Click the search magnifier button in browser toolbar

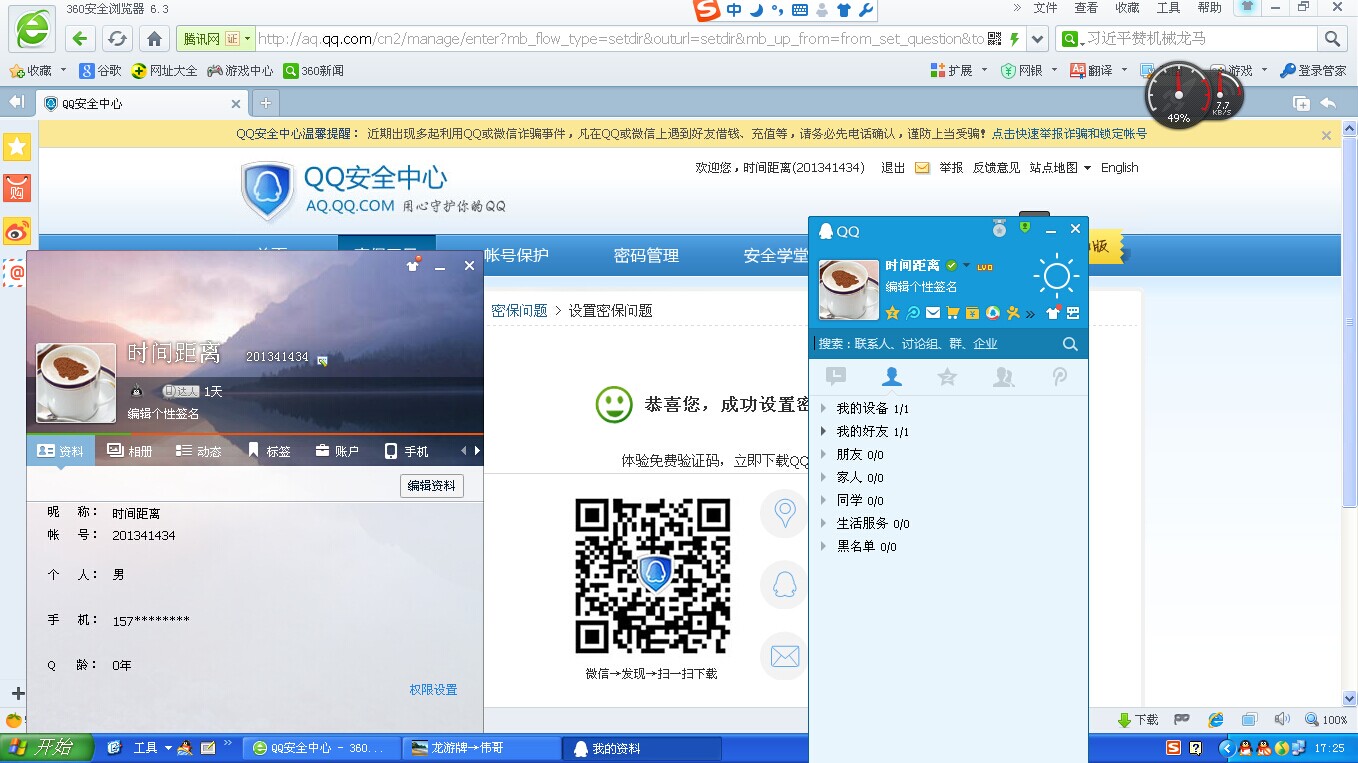pos(1332,39)
